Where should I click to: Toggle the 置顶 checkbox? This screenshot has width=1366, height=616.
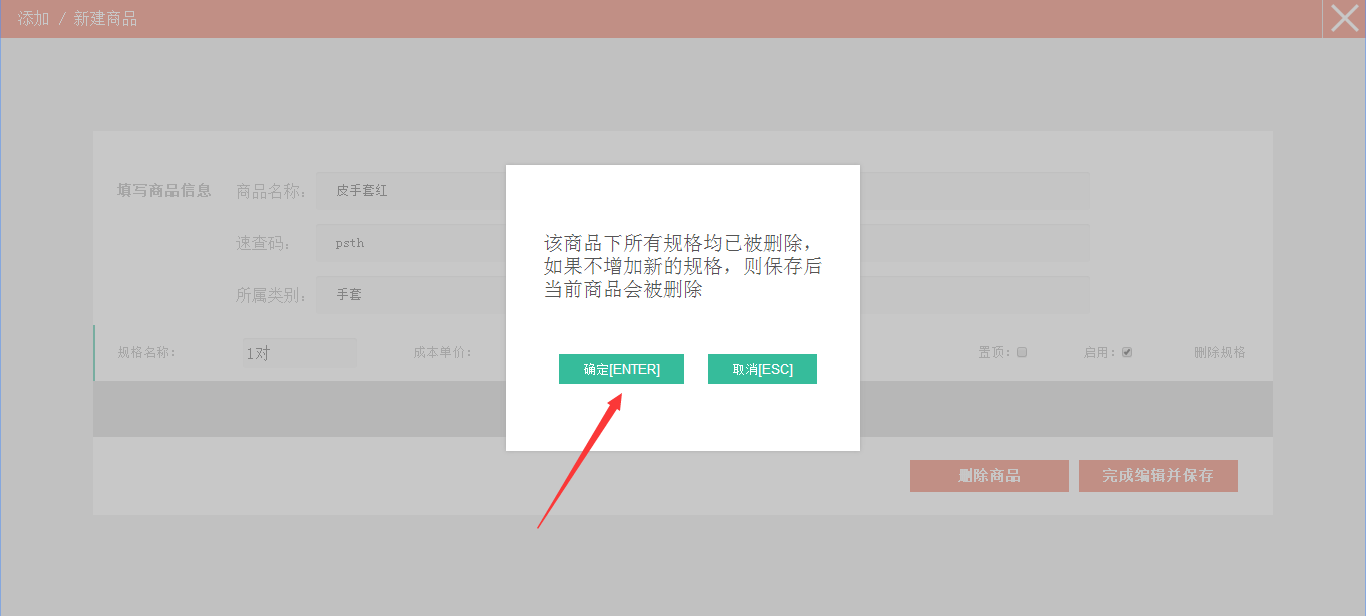1022,352
